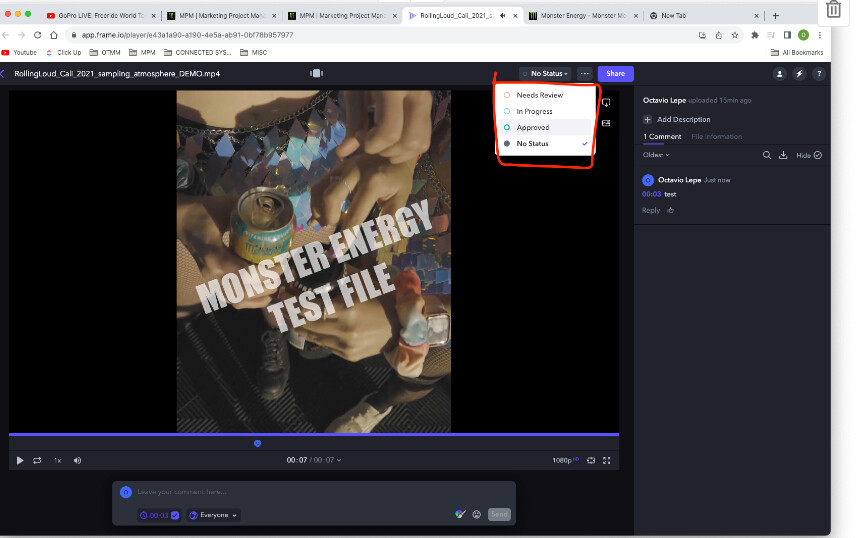The image size is (857, 538).
Task: Open the browser extensions puzzle icon
Action: coord(755,35)
